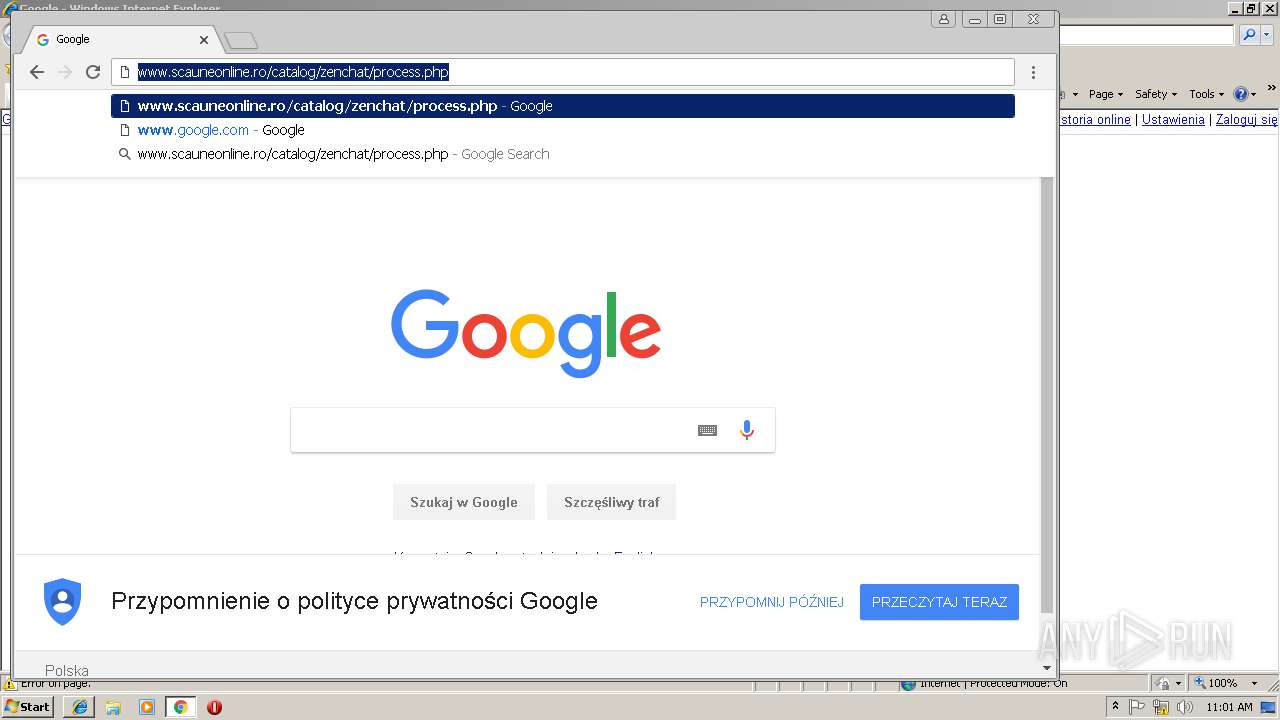Image resolution: width=1280 pixels, height=720 pixels.
Task: Click PRZECZYTAJ TERAZ privacy button
Action: [x=939, y=602]
